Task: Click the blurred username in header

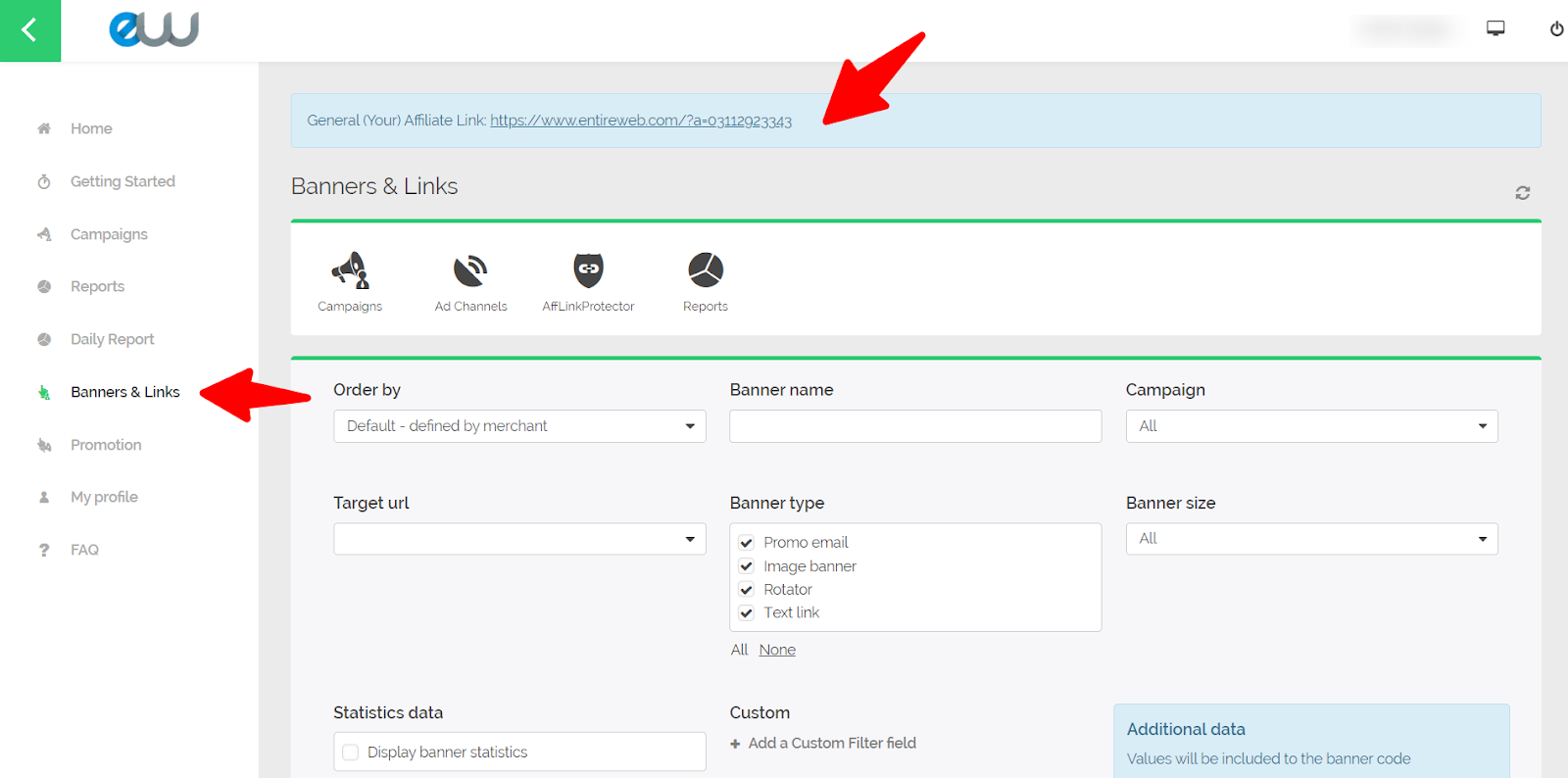Action: click(1407, 29)
